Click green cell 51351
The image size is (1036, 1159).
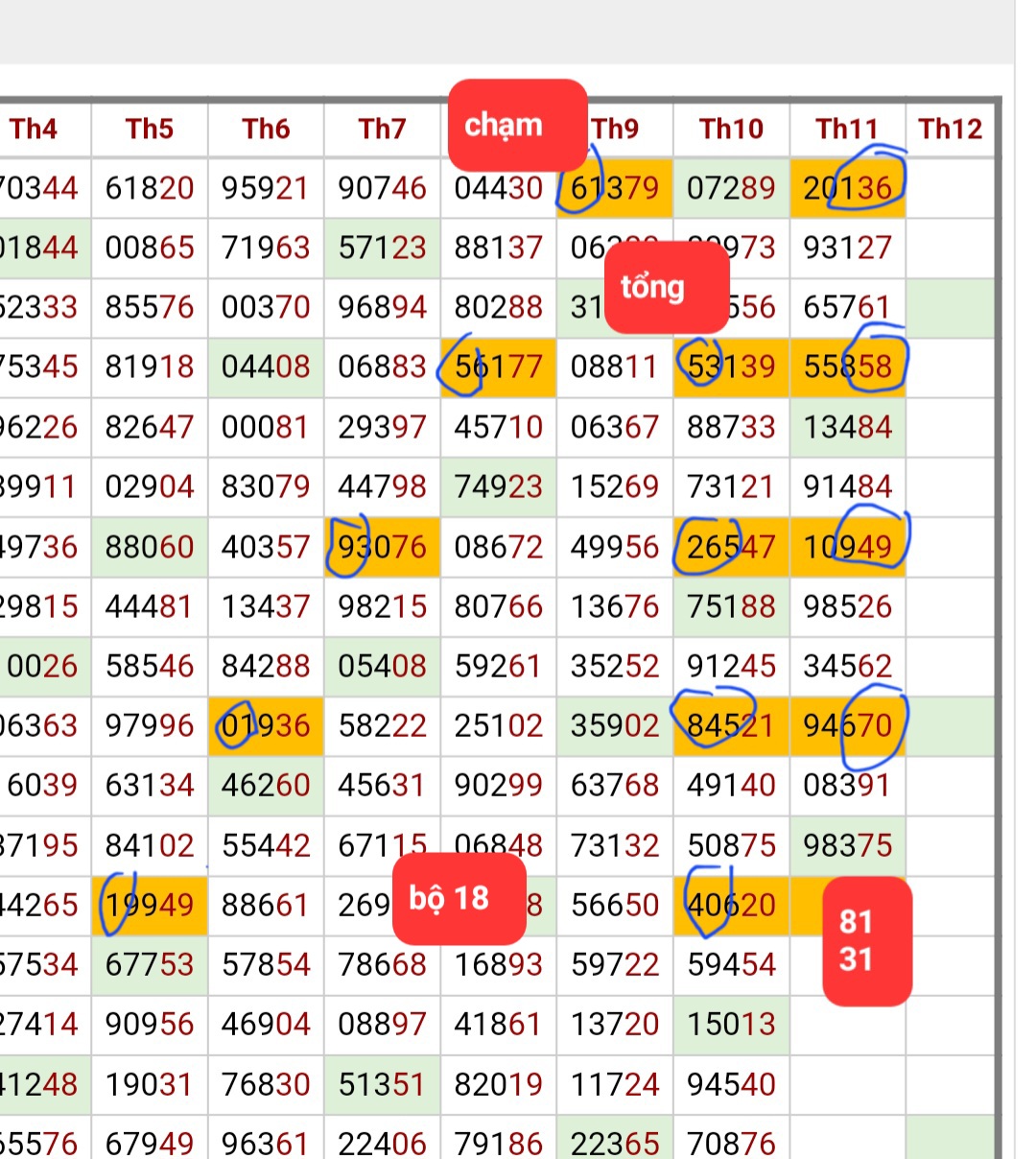(x=382, y=1085)
